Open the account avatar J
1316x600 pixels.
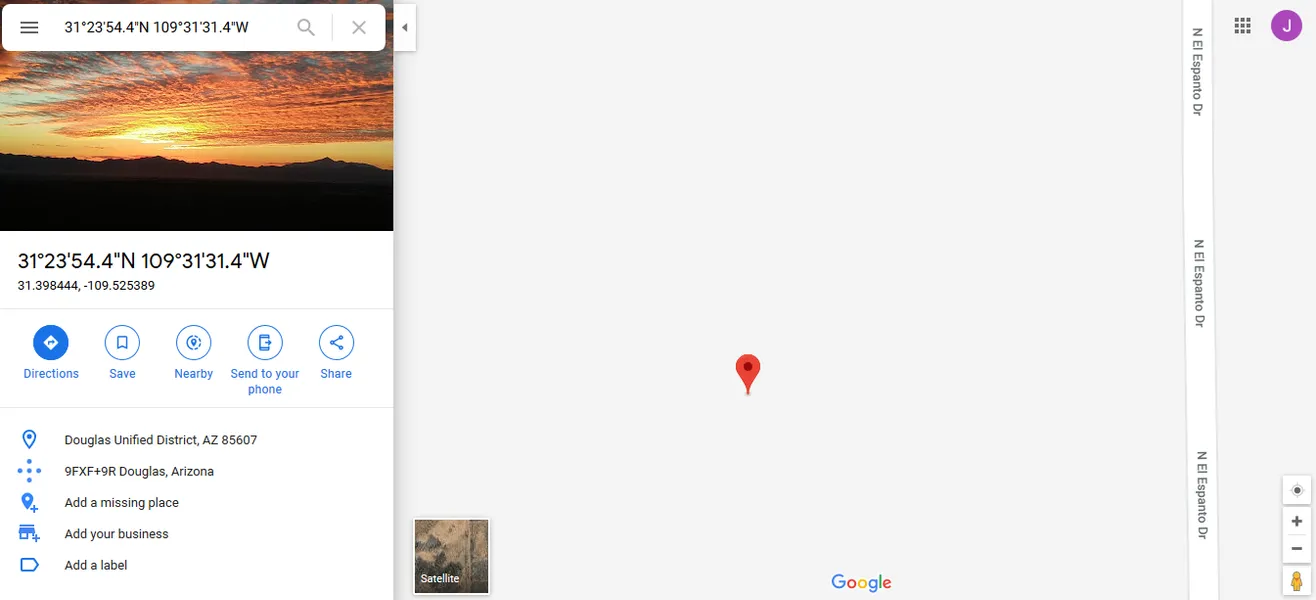pos(1287,26)
